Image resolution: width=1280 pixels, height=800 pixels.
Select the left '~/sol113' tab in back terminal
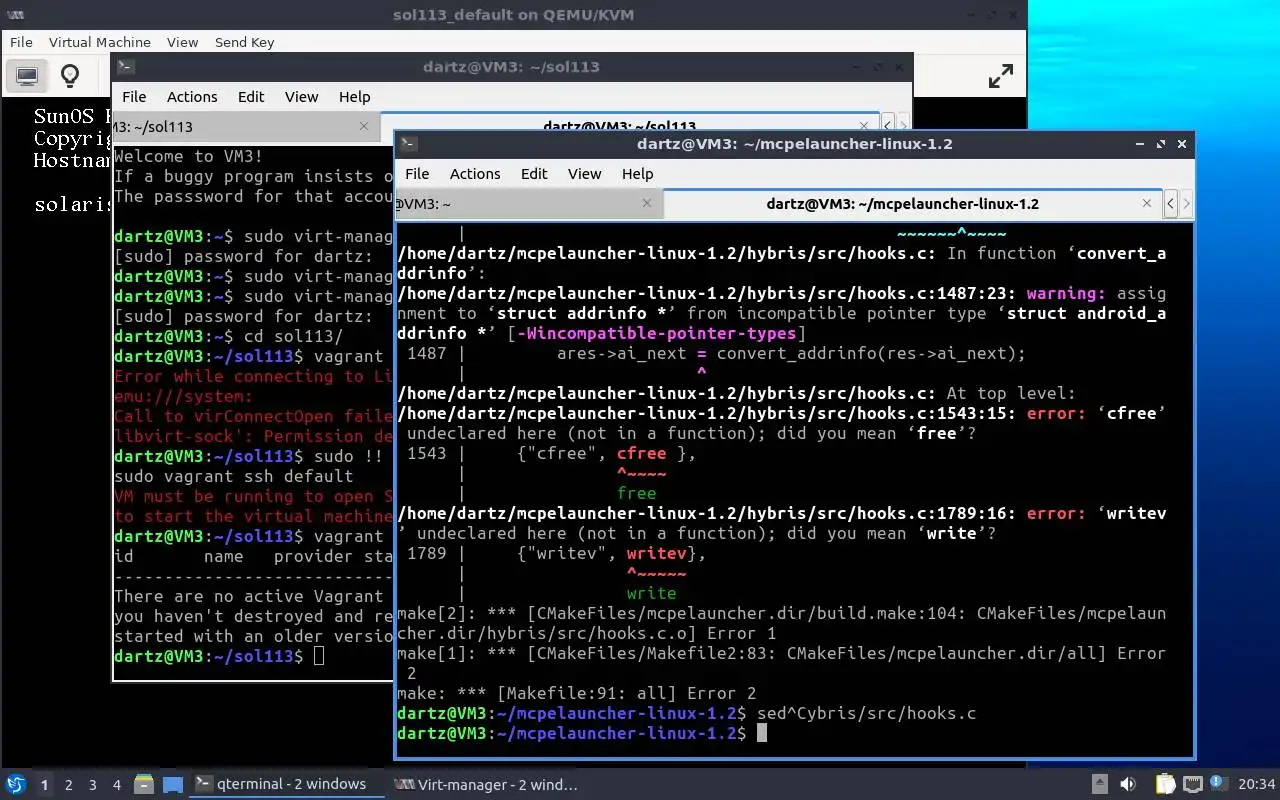click(245, 126)
